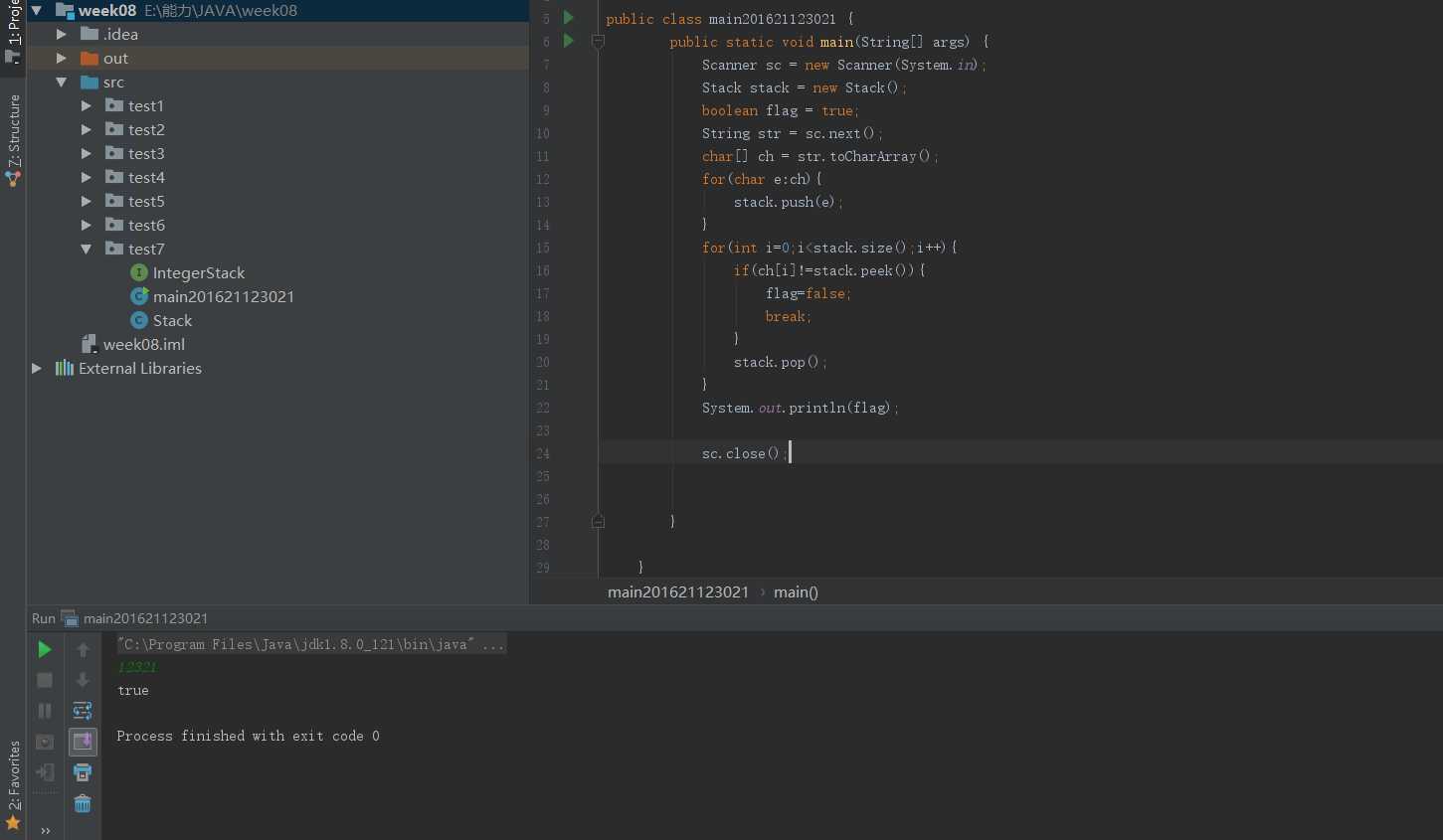The width and height of the screenshot is (1443, 840).
Task: Select the IntegerStack interface icon
Action: point(139,272)
